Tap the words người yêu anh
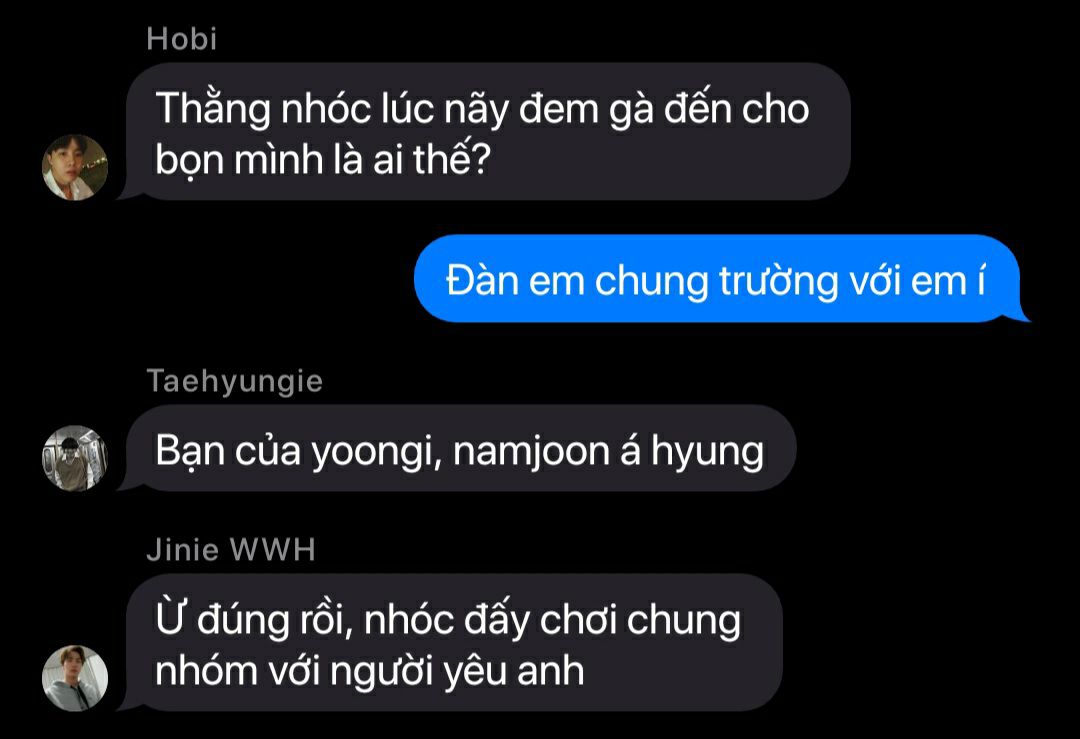This screenshot has width=1080, height=739. tap(457, 672)
